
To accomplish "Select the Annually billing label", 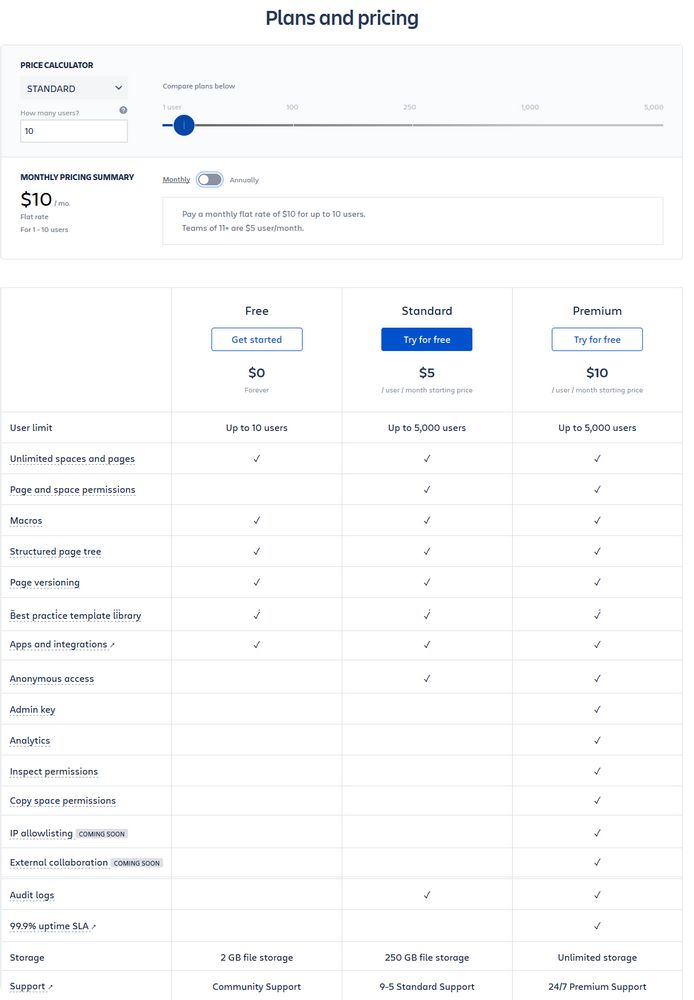I will (x=244, y=180).
